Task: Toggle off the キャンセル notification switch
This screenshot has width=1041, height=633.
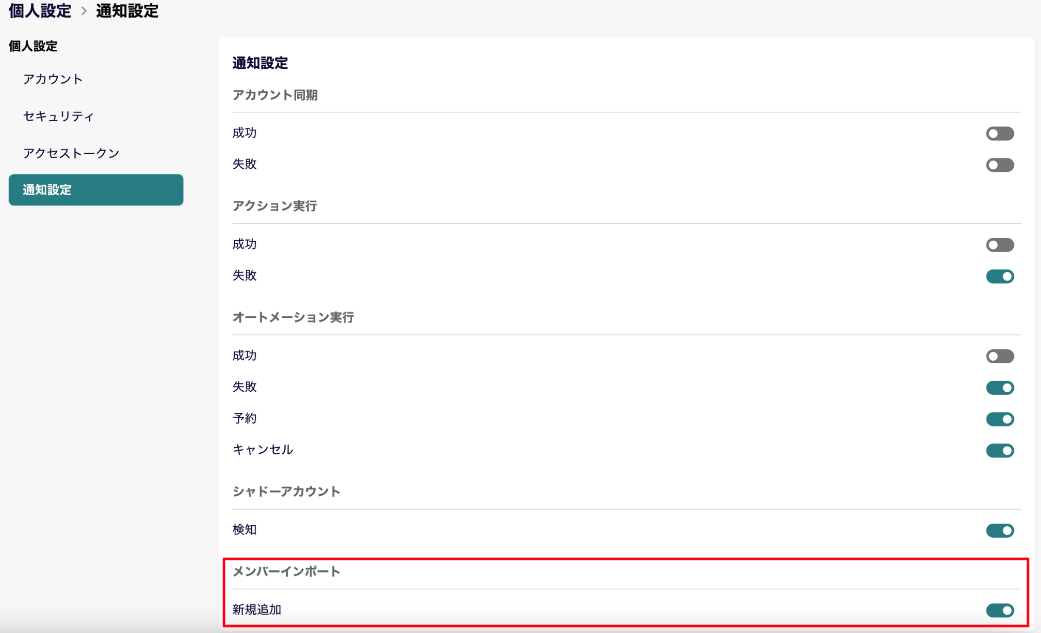Action: pyautogui.click(x=999, y=450)
